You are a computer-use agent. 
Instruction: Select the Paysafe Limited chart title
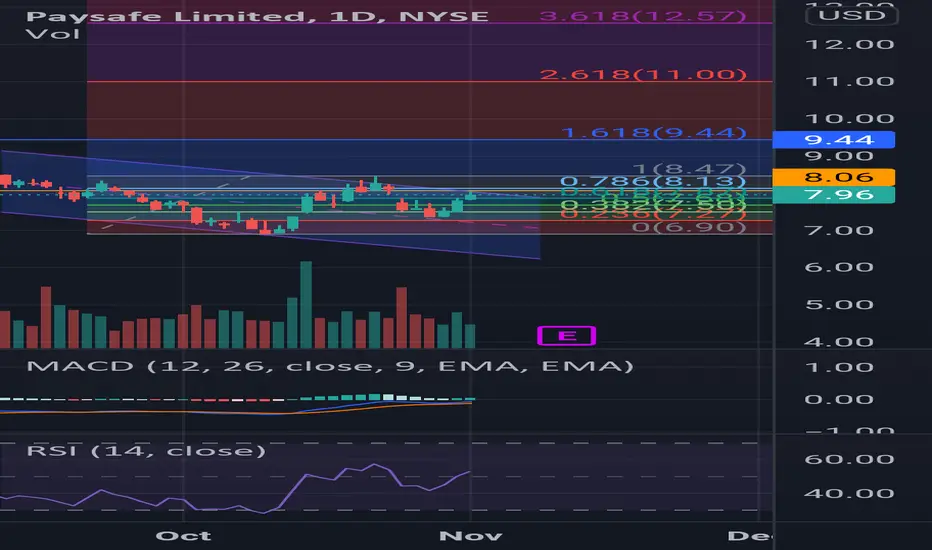pos(257,16)
